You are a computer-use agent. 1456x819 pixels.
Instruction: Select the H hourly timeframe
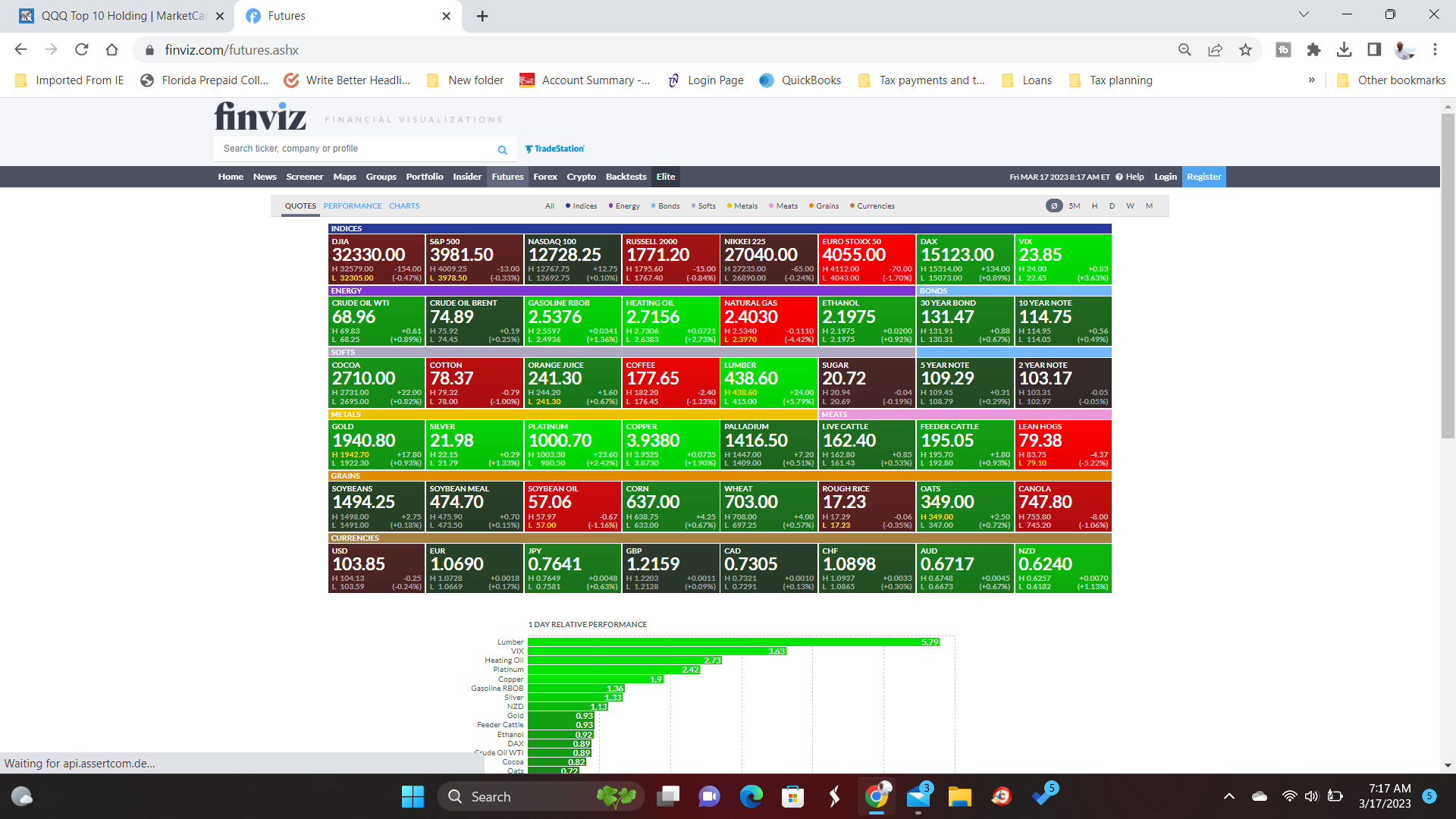pos(1094,206)
